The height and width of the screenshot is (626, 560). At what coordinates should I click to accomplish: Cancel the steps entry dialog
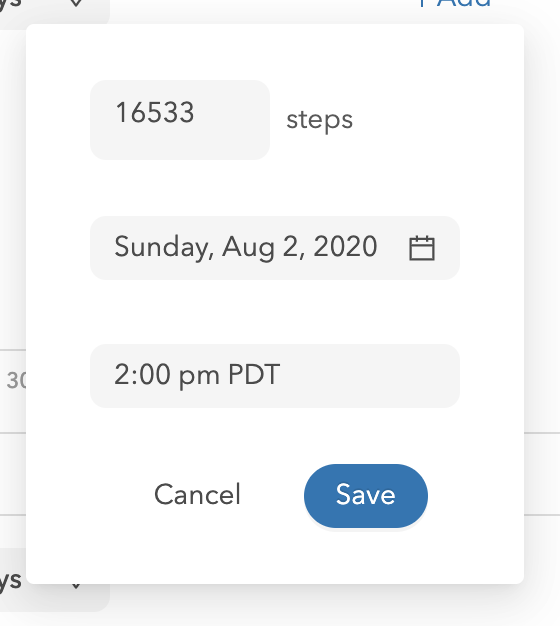point(197,495)
